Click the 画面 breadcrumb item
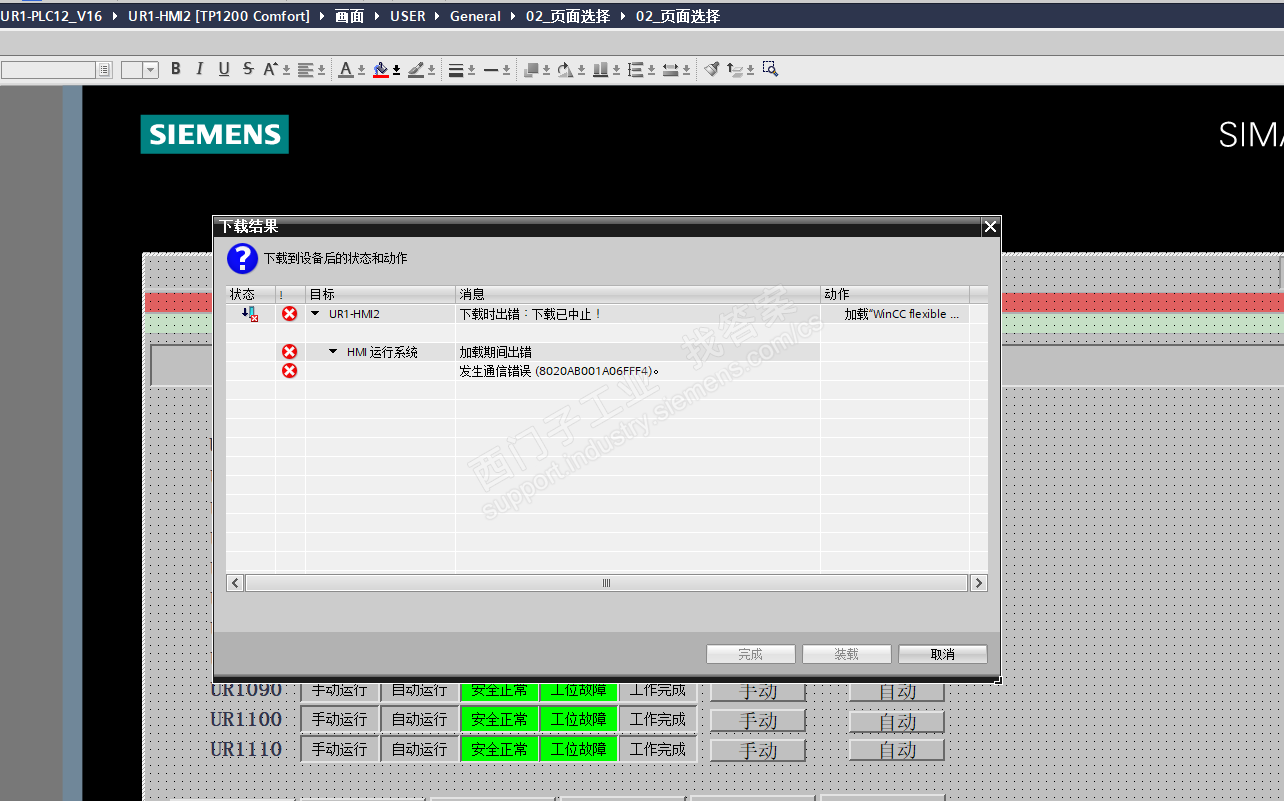This screenshot has height=801, width=1284. pos(349,16)
